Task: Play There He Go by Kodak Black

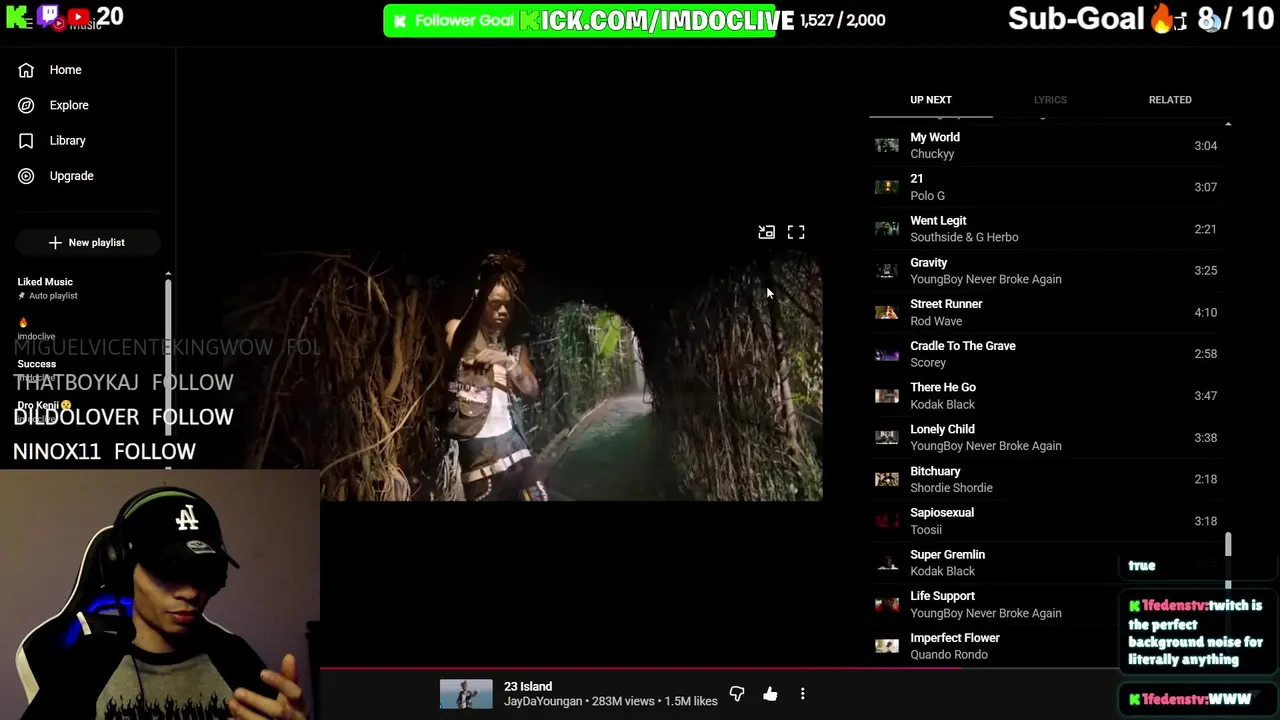Action: click(1049, 396)
